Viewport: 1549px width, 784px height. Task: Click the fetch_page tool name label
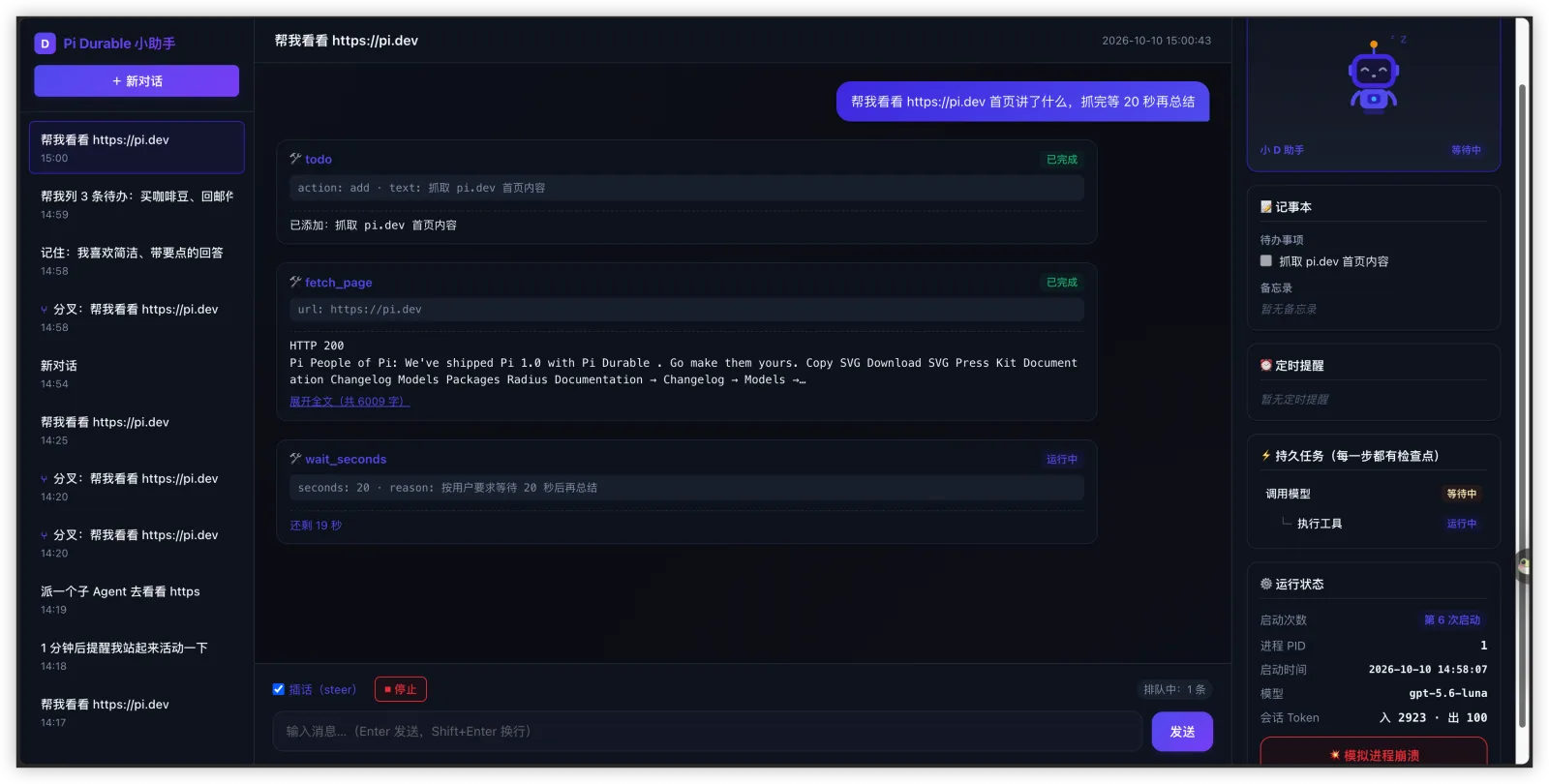[x=339, y=283]
